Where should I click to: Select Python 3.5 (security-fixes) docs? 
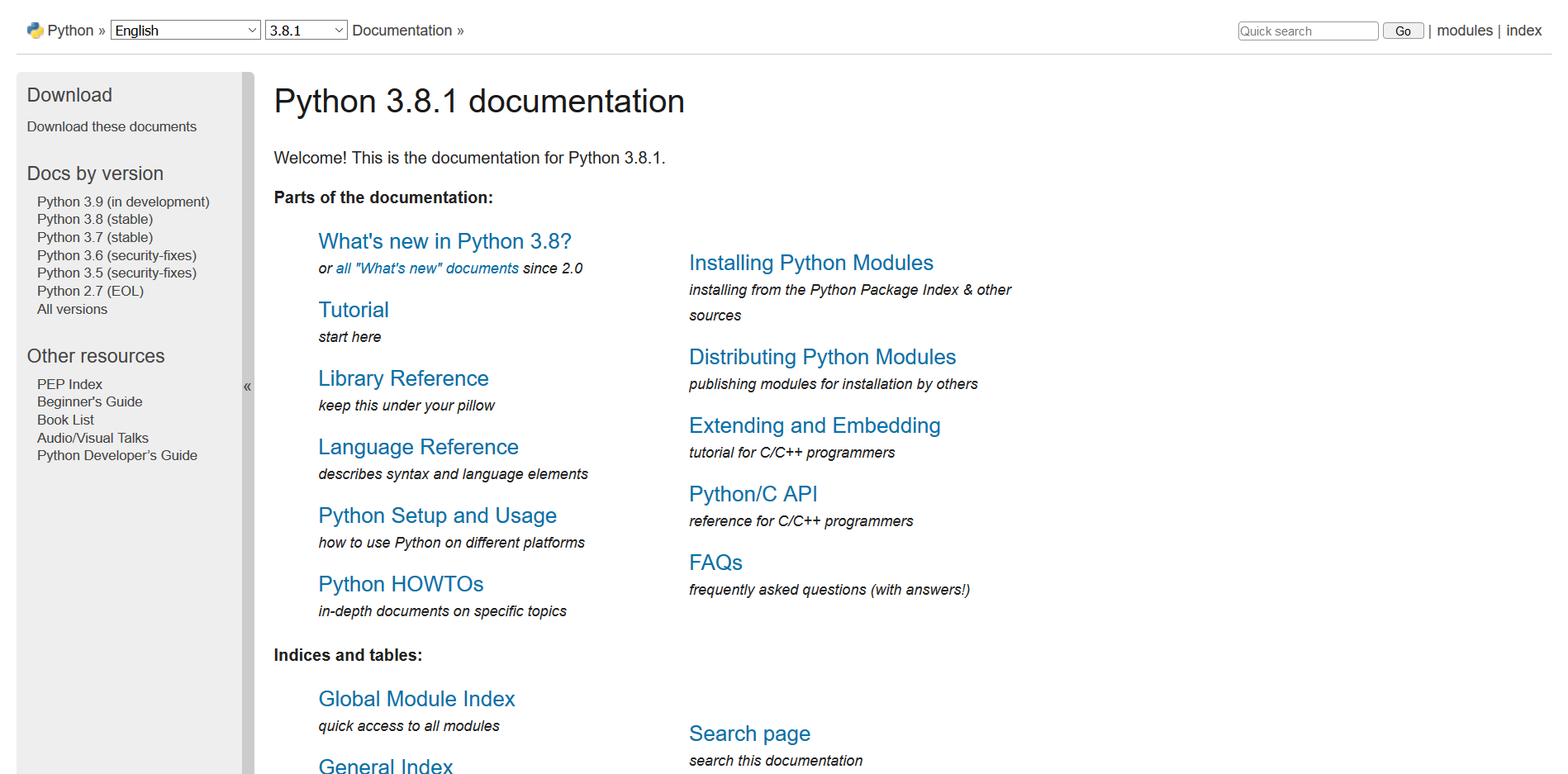116,273
